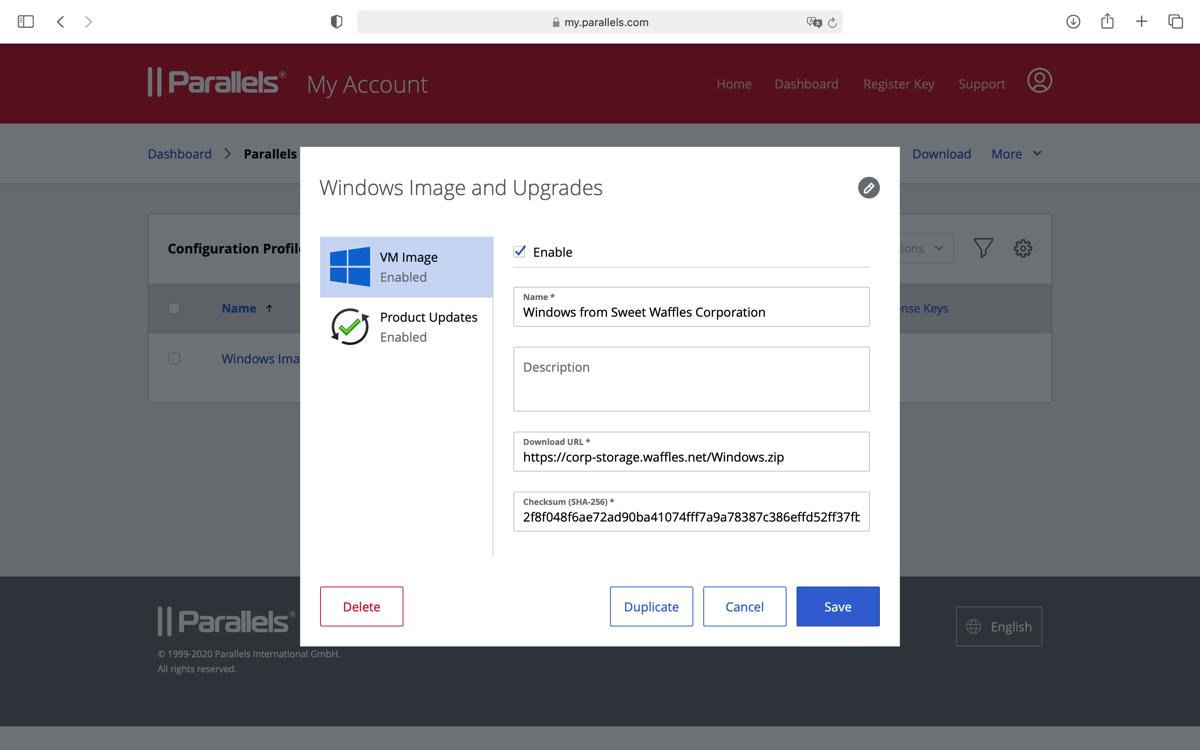Viewport: 1200px width, 750px height.
Task: Select the Product Updates tab
Action: click(x=406, y=327)
